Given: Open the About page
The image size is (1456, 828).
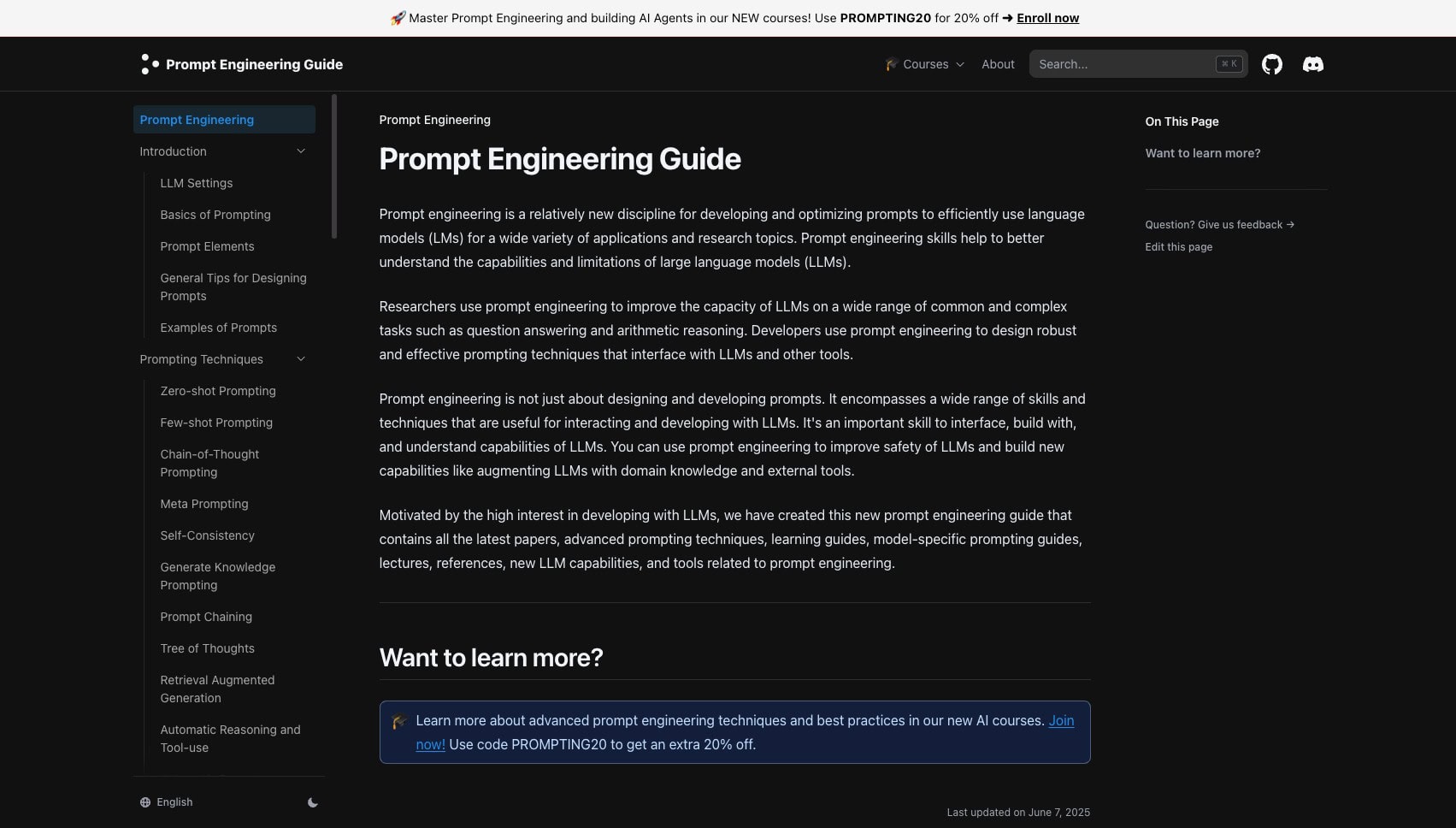Looking at the screenshot, I should [998, 64].
